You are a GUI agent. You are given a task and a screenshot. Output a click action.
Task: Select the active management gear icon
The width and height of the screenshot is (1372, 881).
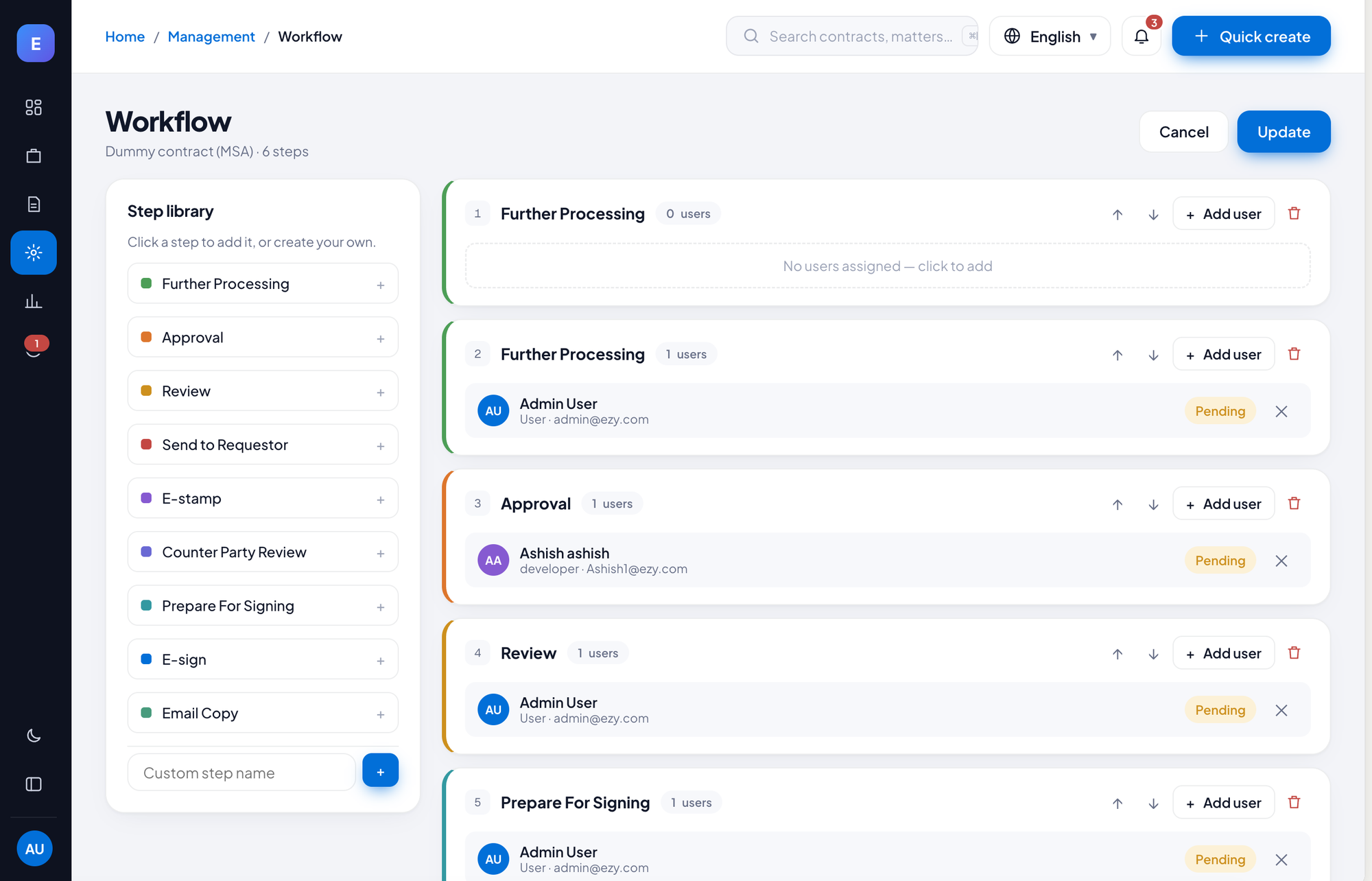coord(34,252)
